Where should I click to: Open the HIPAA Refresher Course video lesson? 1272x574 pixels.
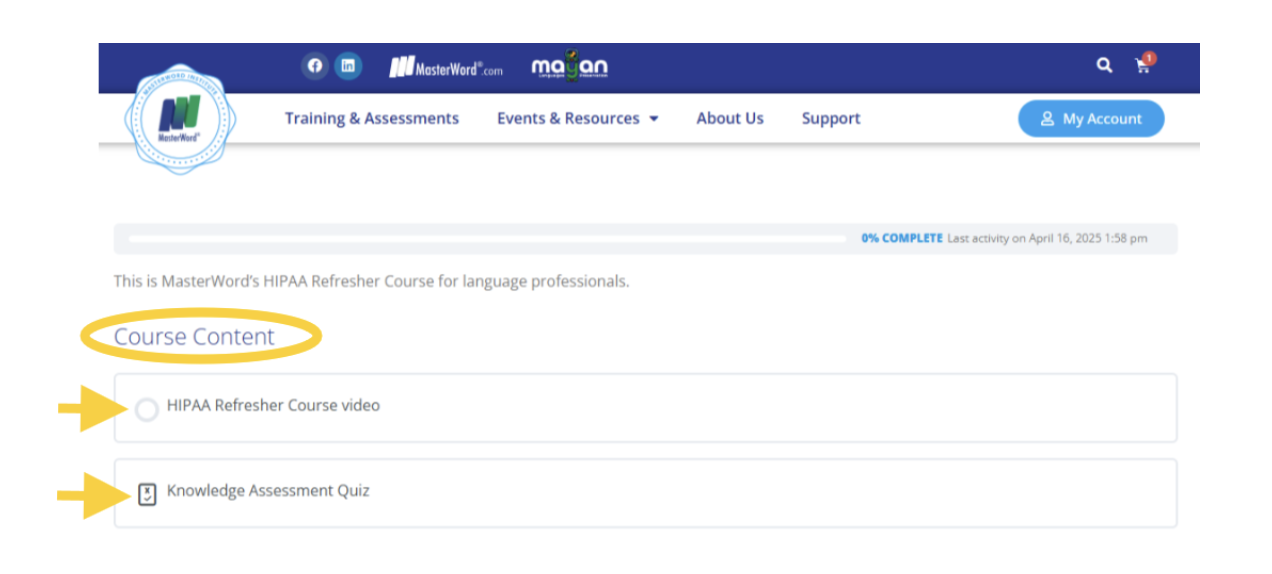[273, 406]
